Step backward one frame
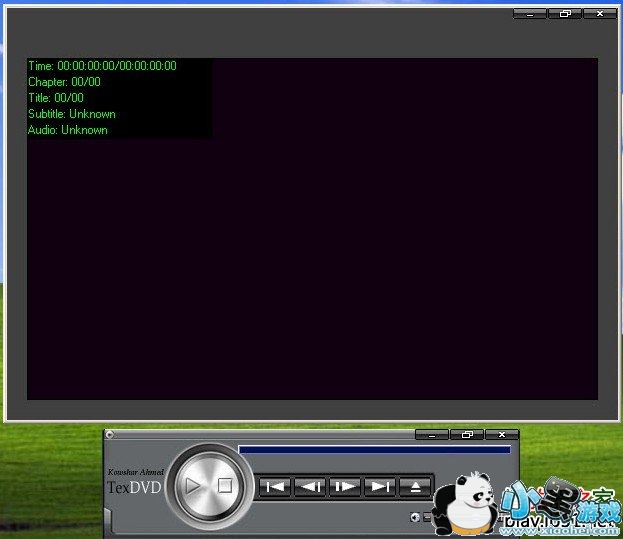Screen dimensions: 623x539 tap(310, 487)
